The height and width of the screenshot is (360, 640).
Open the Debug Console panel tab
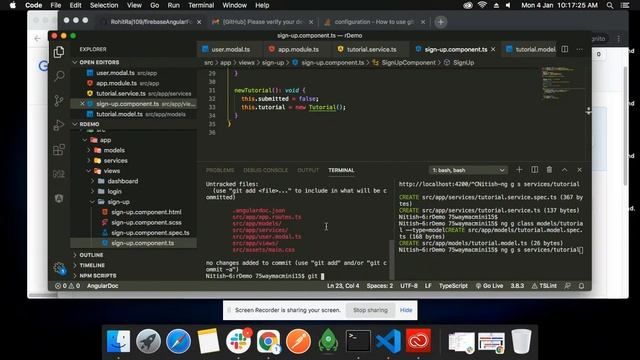pyautogui.click(x=265, y=170)
